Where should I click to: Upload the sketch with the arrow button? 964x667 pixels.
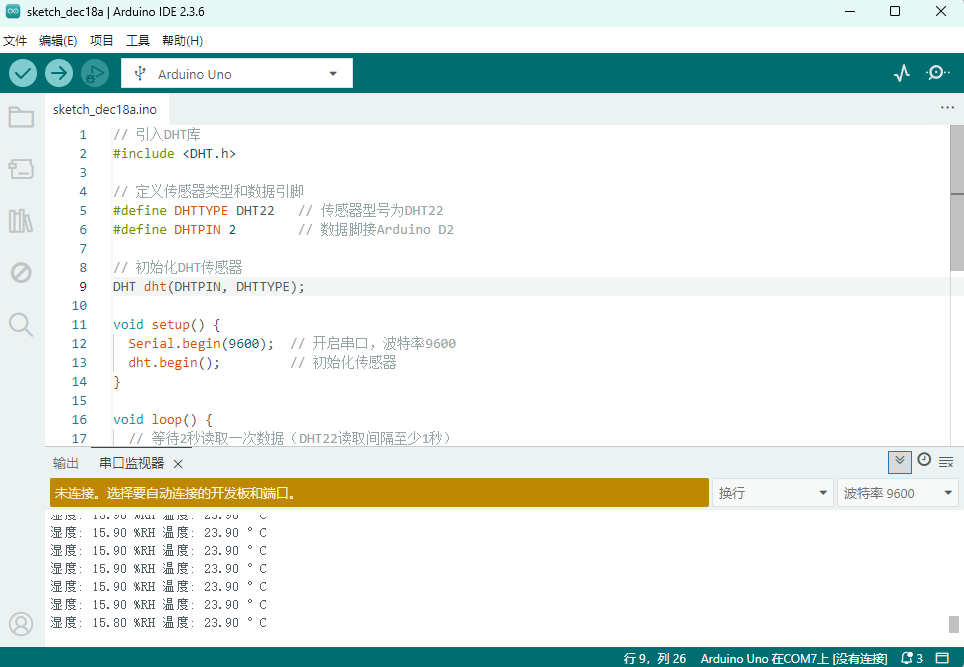[x=58, y=74]
